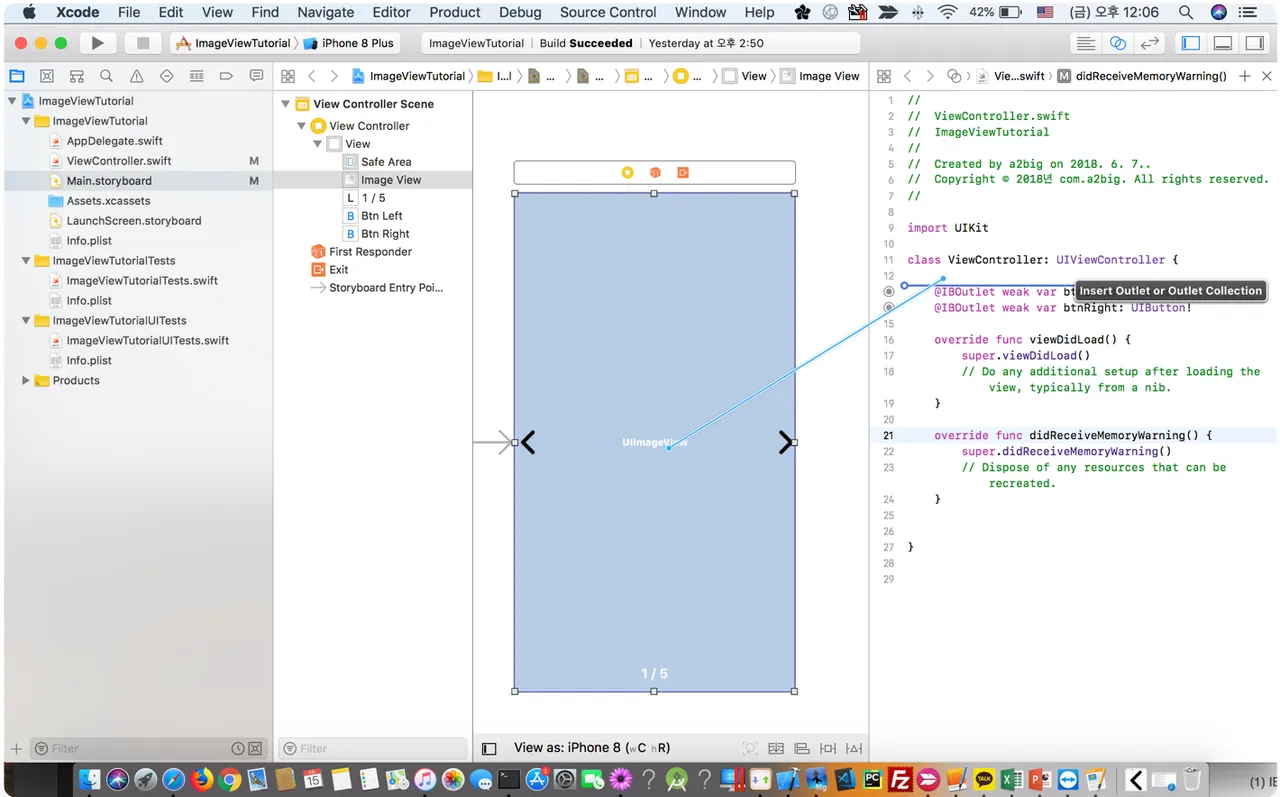Viewport: 1280px width, 797px height.
Task: Open the iPhone 8 Plus device selector
Action: 349,43
